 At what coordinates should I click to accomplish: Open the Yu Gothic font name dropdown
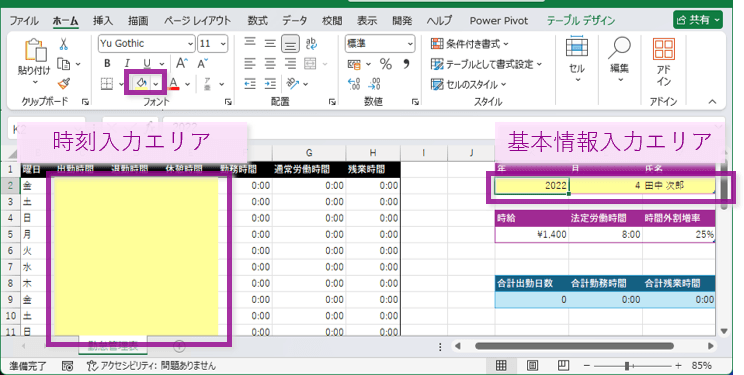[x=190, y=44]
